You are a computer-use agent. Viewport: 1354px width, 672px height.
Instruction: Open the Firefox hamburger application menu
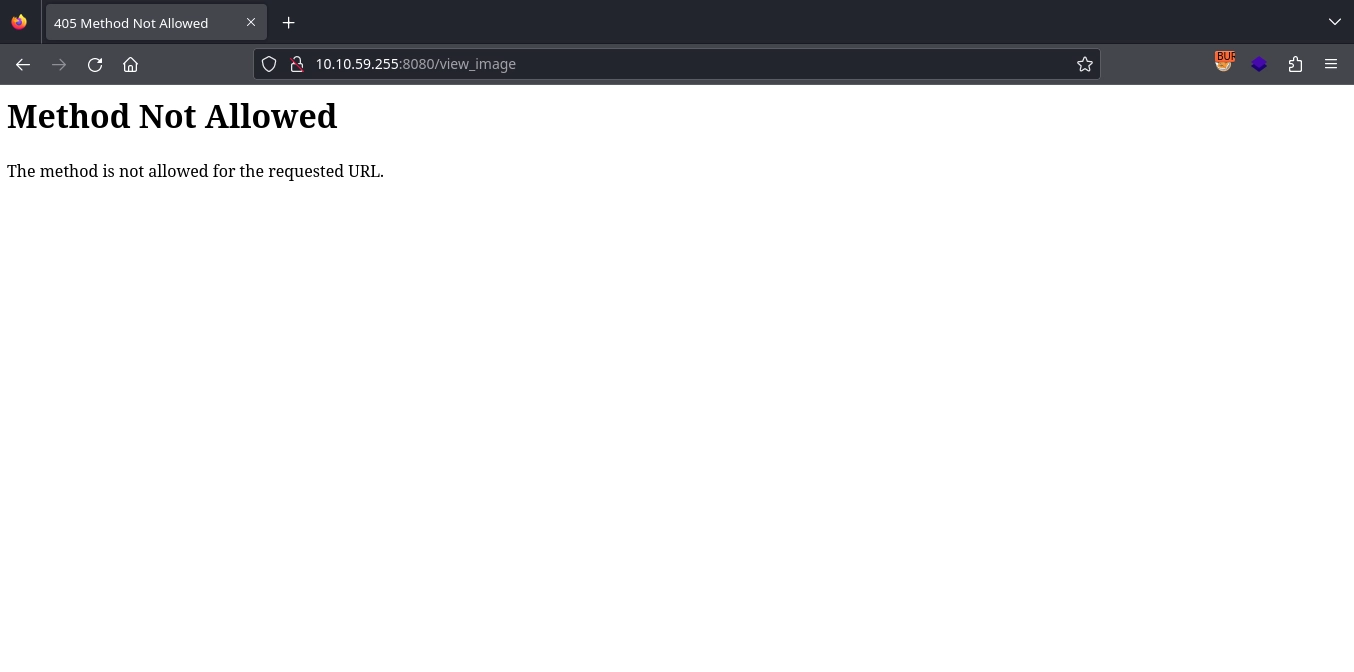[x=1330, y=64]
